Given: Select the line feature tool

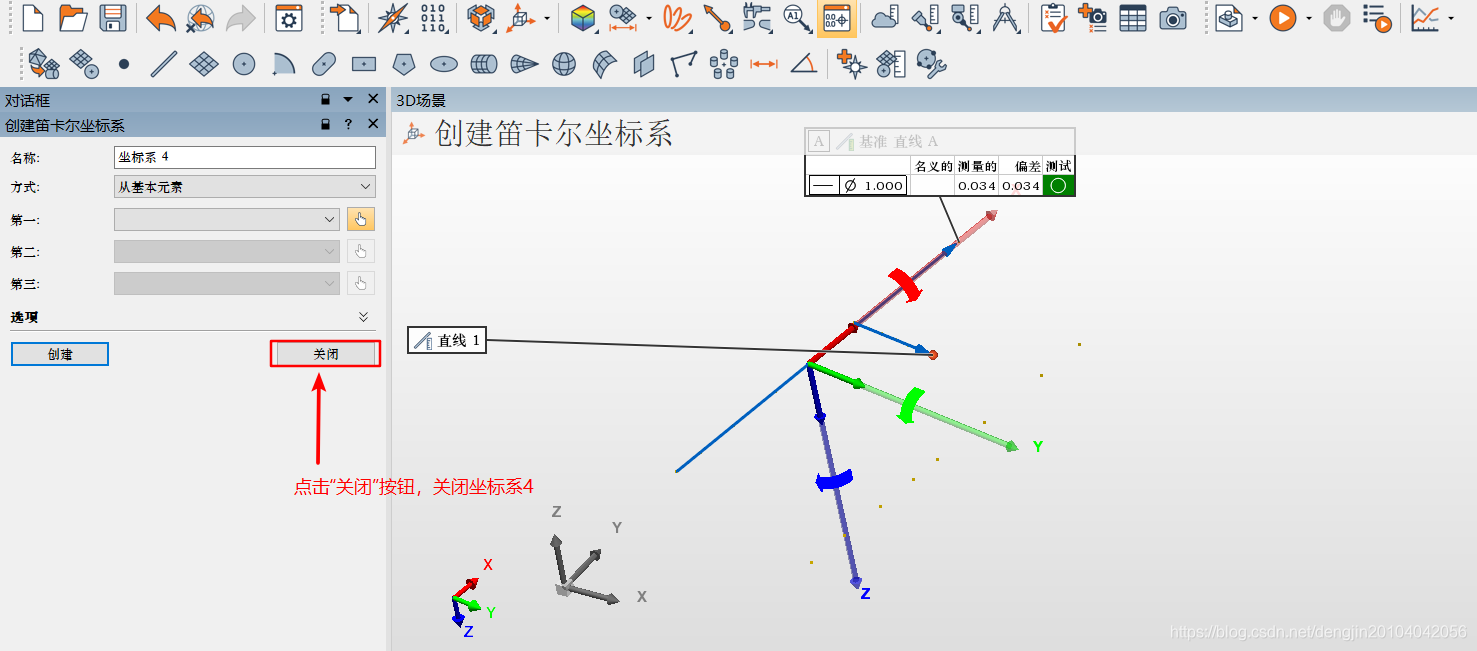Looking at the screenshot, I should (x=163, y=65).
